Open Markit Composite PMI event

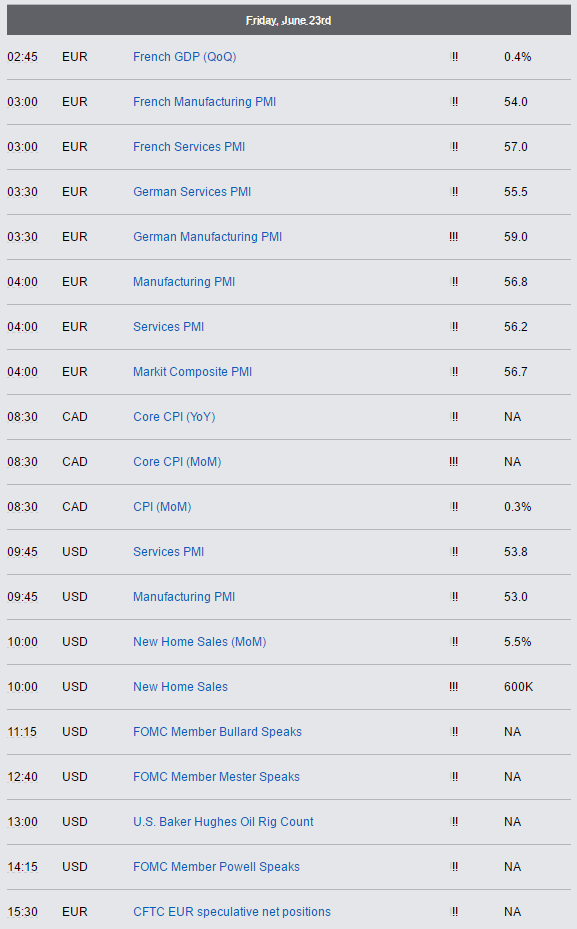point(193,372)
